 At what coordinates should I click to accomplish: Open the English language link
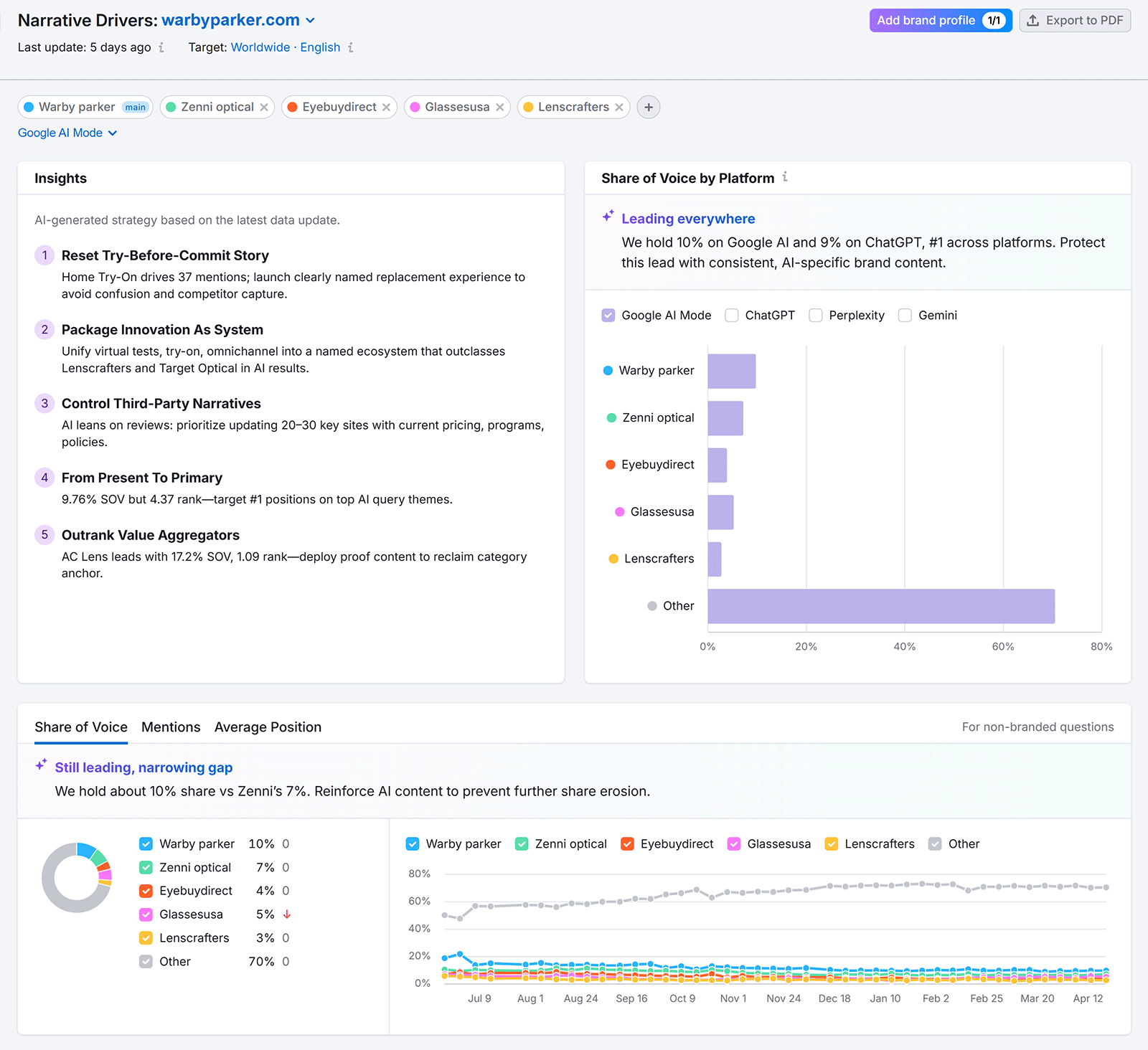pyautogui.click(x=320, y=47)
